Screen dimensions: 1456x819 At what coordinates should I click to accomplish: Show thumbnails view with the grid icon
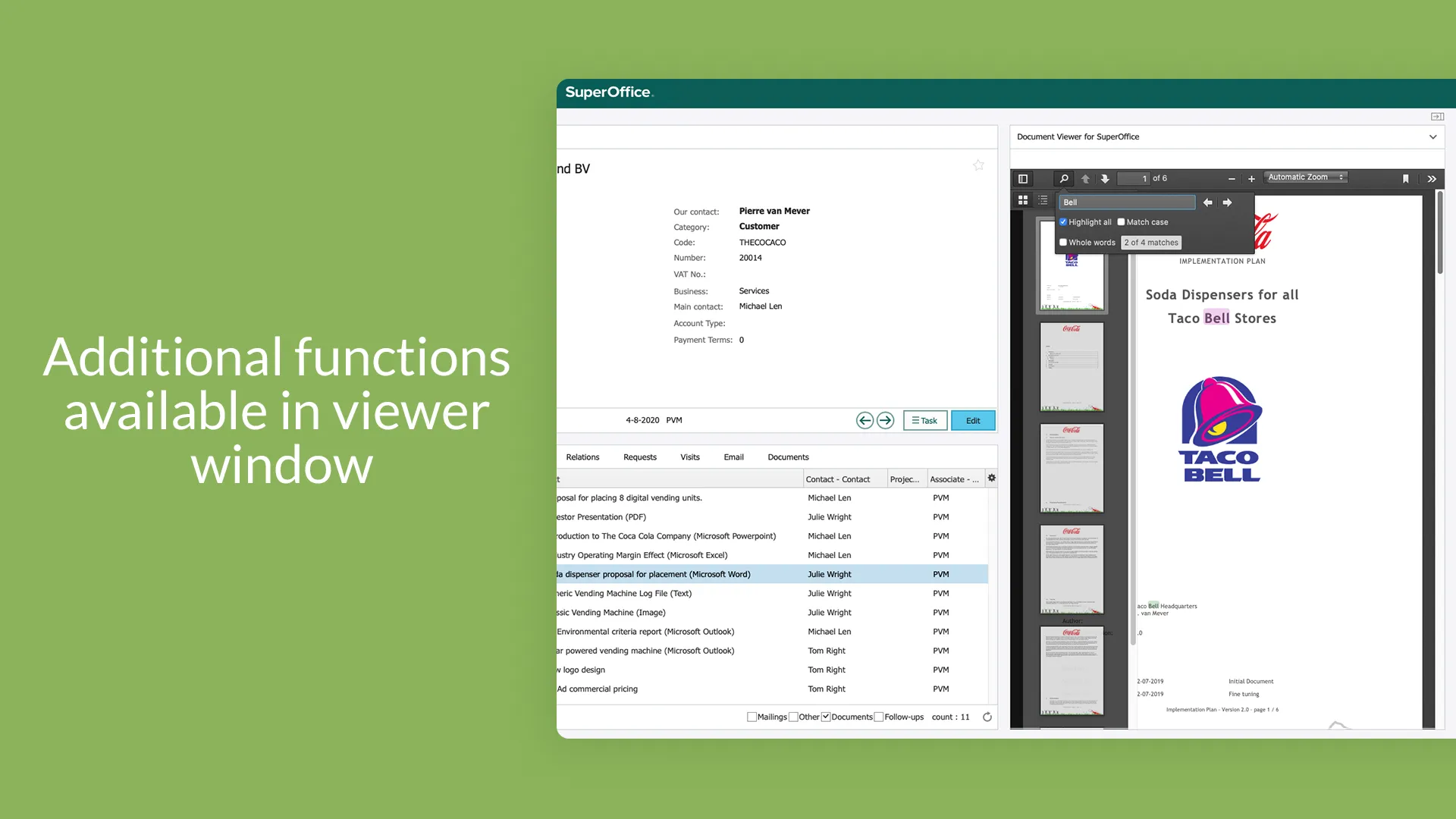tap(1022, 200)
